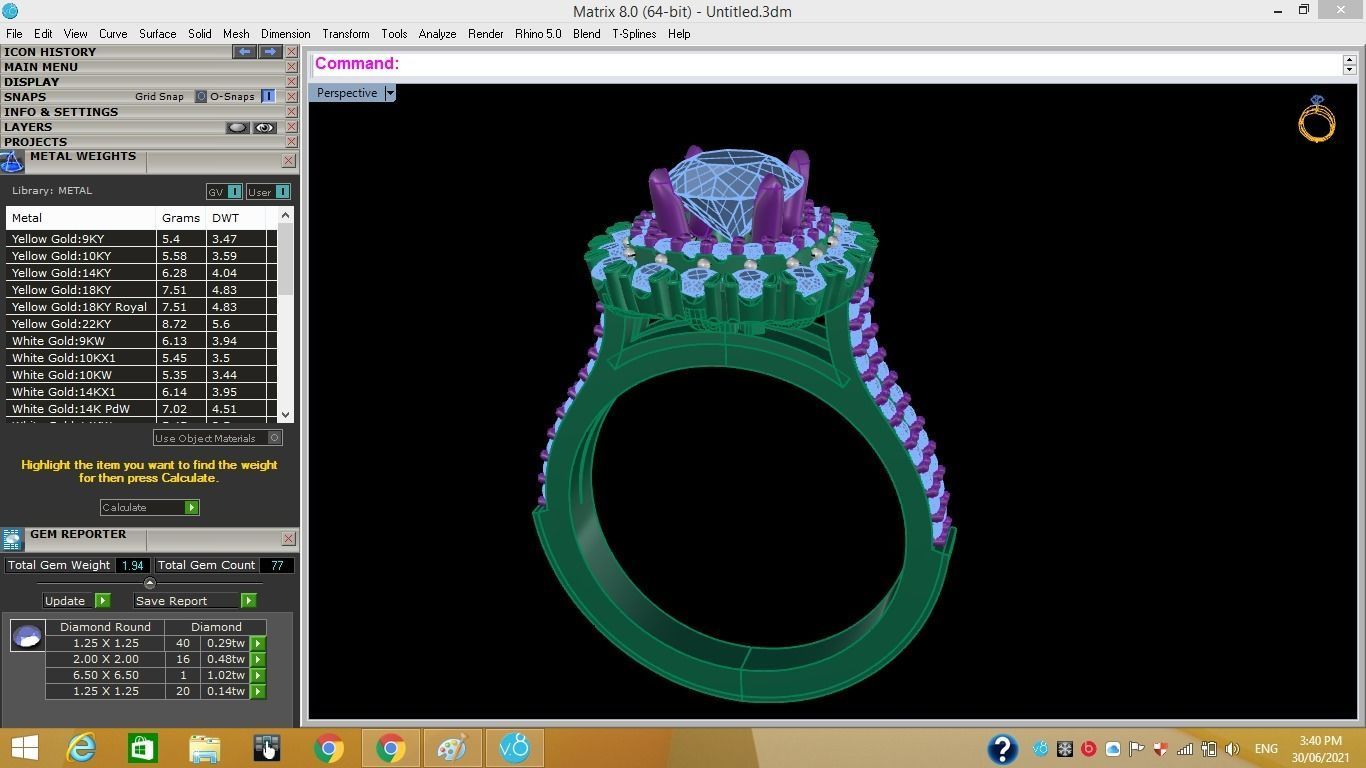Viewport: 1366px width, 768px height.
Task: Close the Metal Weights panel
Action: (288, 160)
